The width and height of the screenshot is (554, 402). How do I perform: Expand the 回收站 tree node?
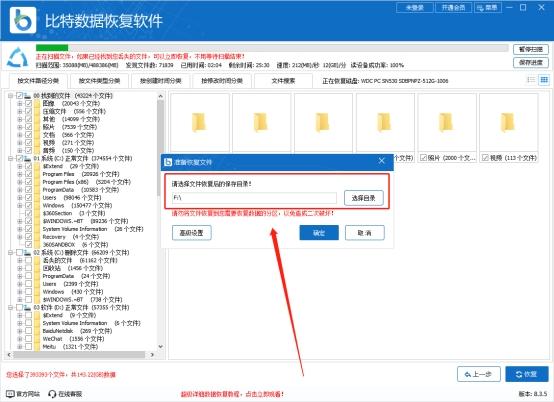pyautogui.click(x=20, y=268)
